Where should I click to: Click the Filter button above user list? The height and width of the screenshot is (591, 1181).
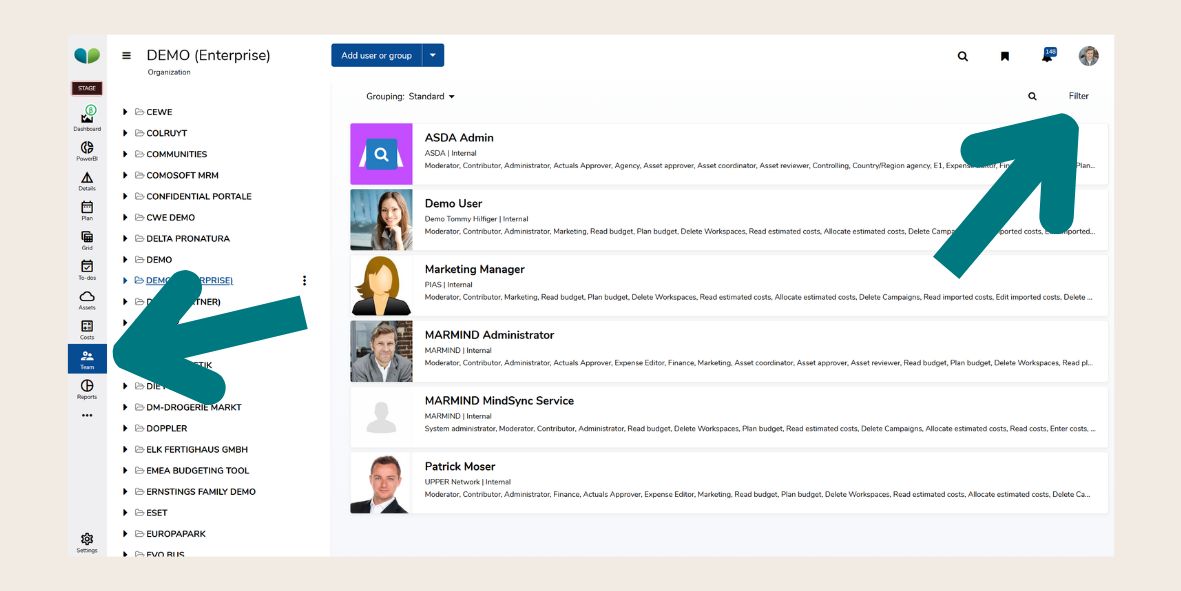pos(1078,96)
